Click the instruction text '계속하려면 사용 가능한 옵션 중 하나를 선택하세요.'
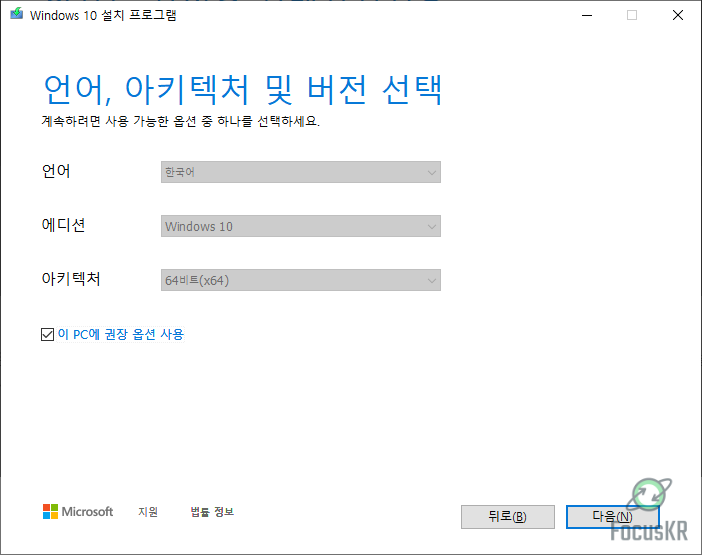 [180, 121]
